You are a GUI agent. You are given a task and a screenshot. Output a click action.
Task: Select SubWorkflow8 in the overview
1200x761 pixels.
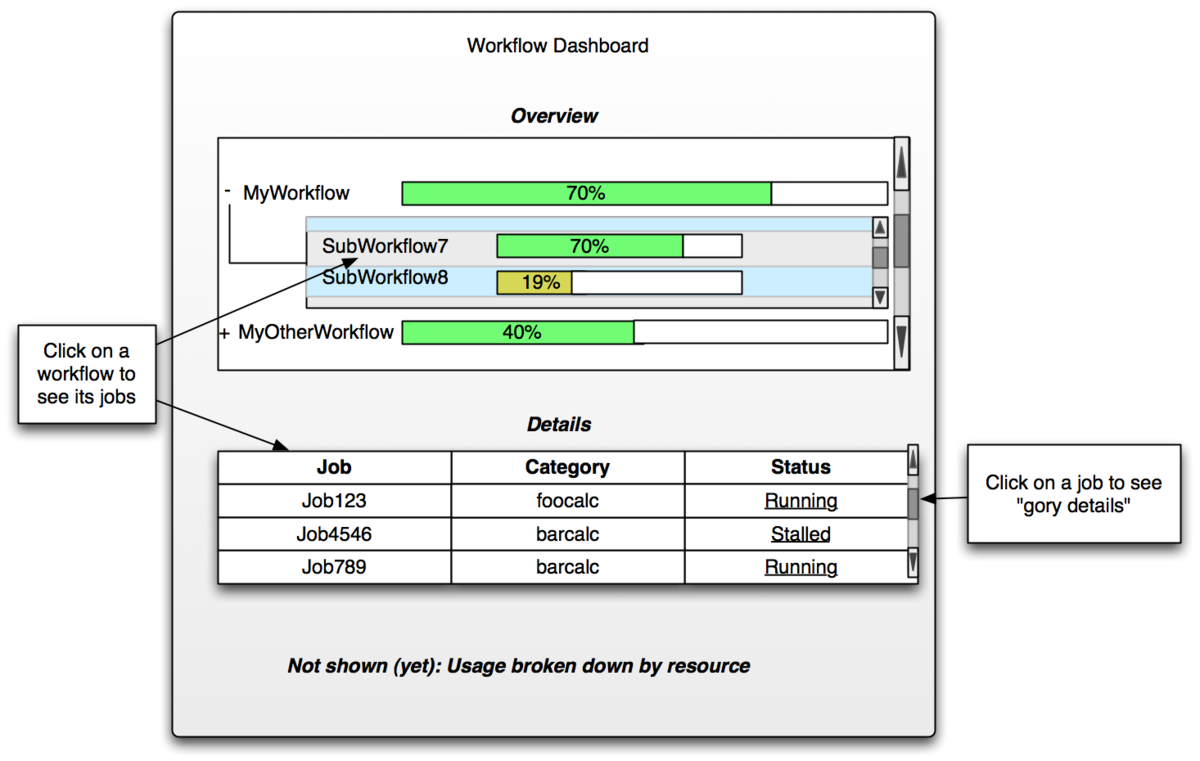pyautogui.click(x=385, y=279)
